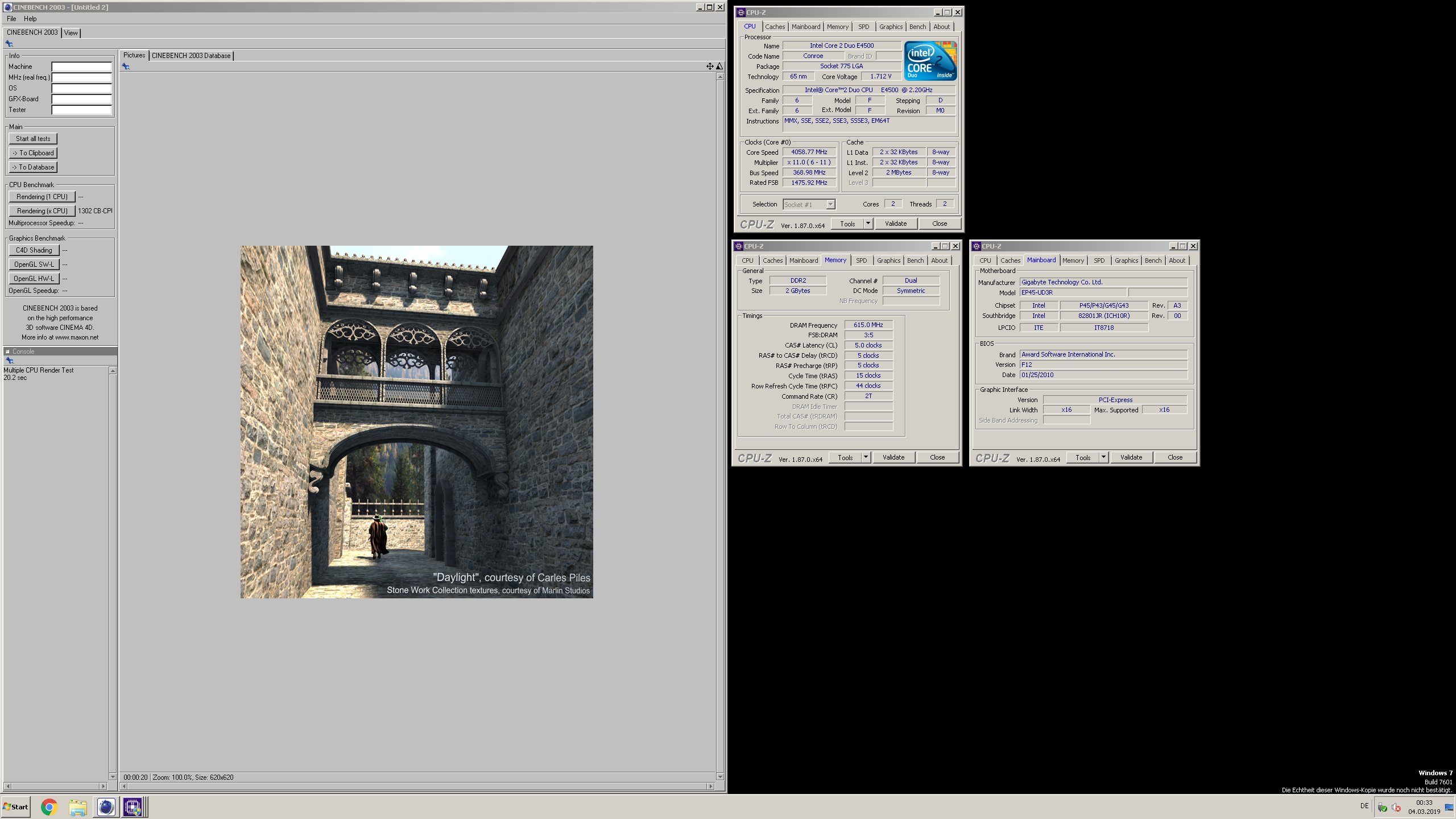Click the red warning tray icon
The image size is (1456, 819).
coord(1396,807)
